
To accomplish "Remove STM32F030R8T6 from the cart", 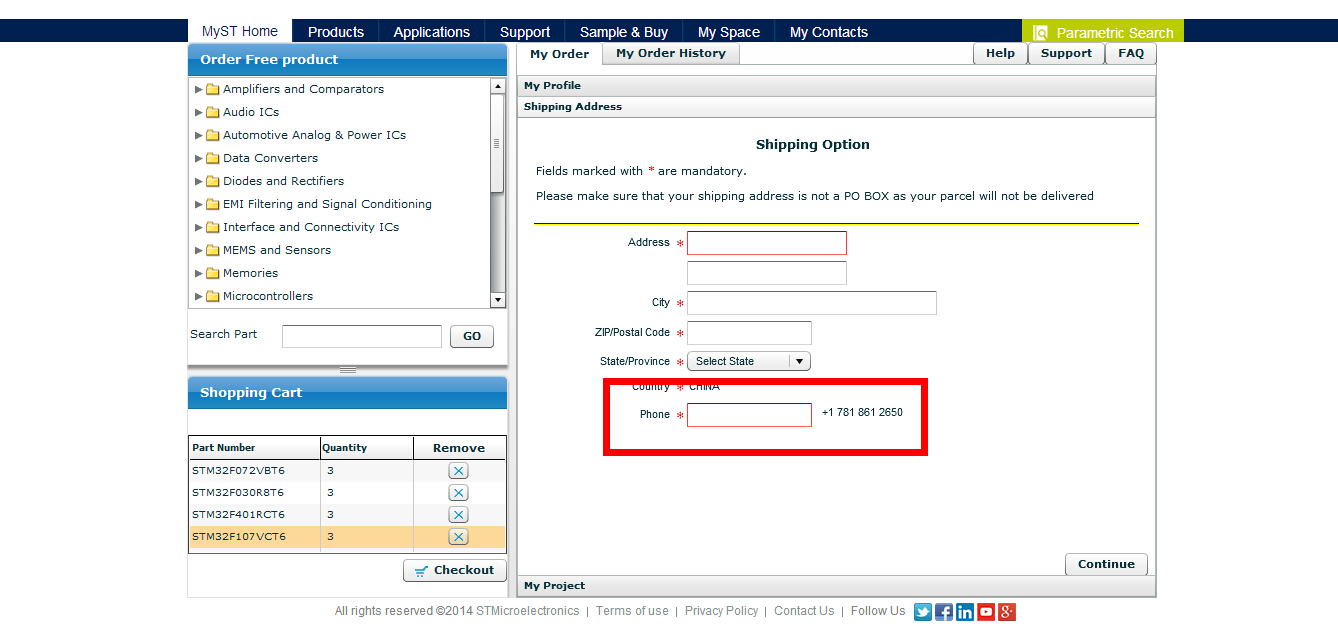I will [x=458, y=493].
